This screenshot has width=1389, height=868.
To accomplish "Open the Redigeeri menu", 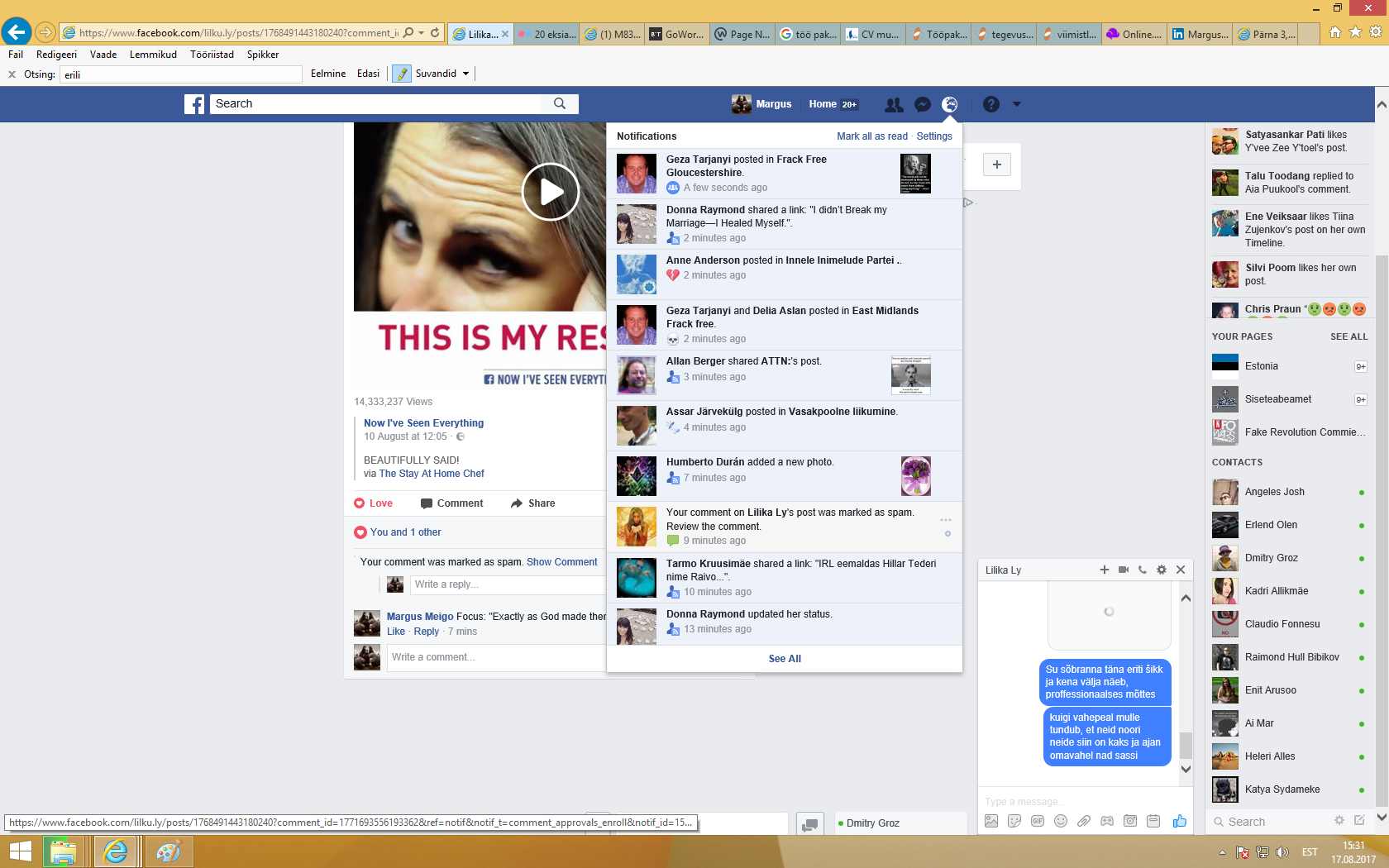I will [x=56, y=55].
